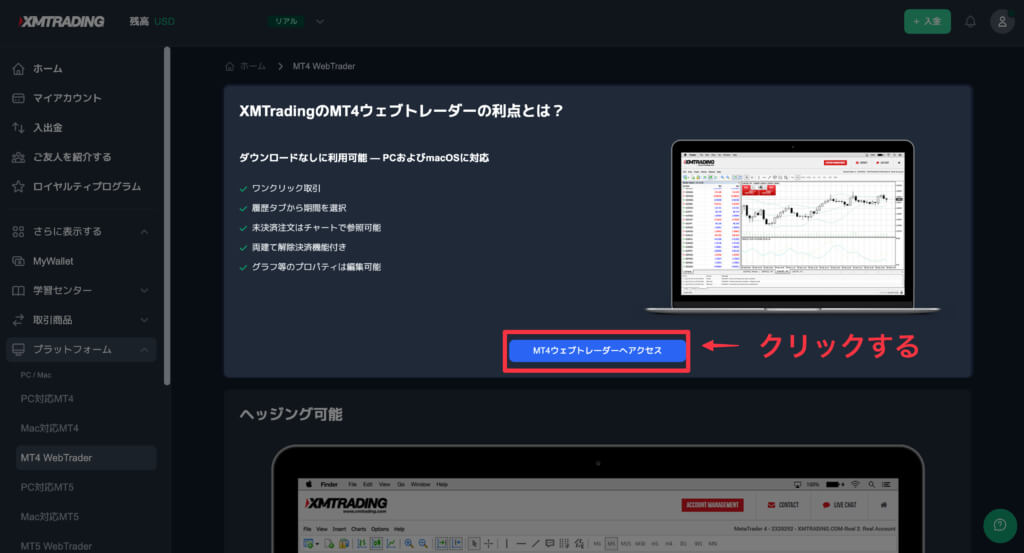
Task: Click the breadcrumb home icon
Action: point(229,66)
